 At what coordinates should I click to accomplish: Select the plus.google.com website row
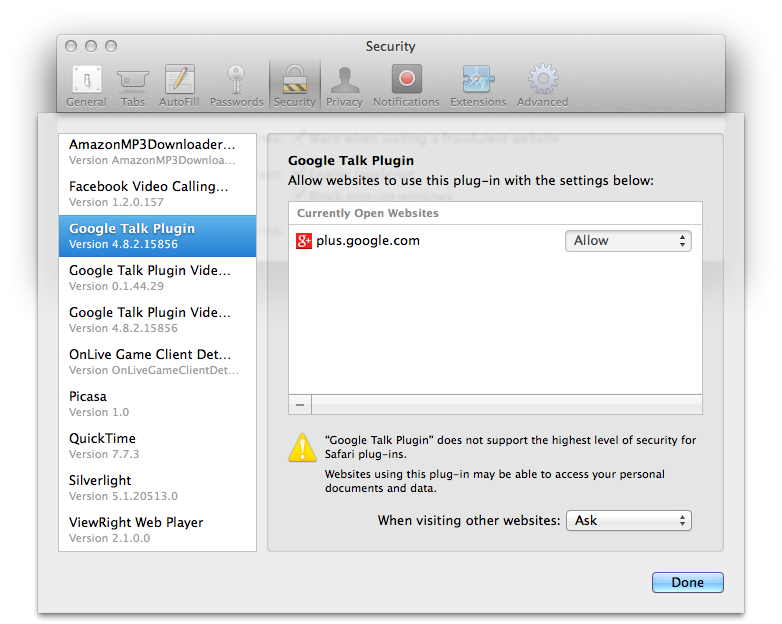[495, 241]
